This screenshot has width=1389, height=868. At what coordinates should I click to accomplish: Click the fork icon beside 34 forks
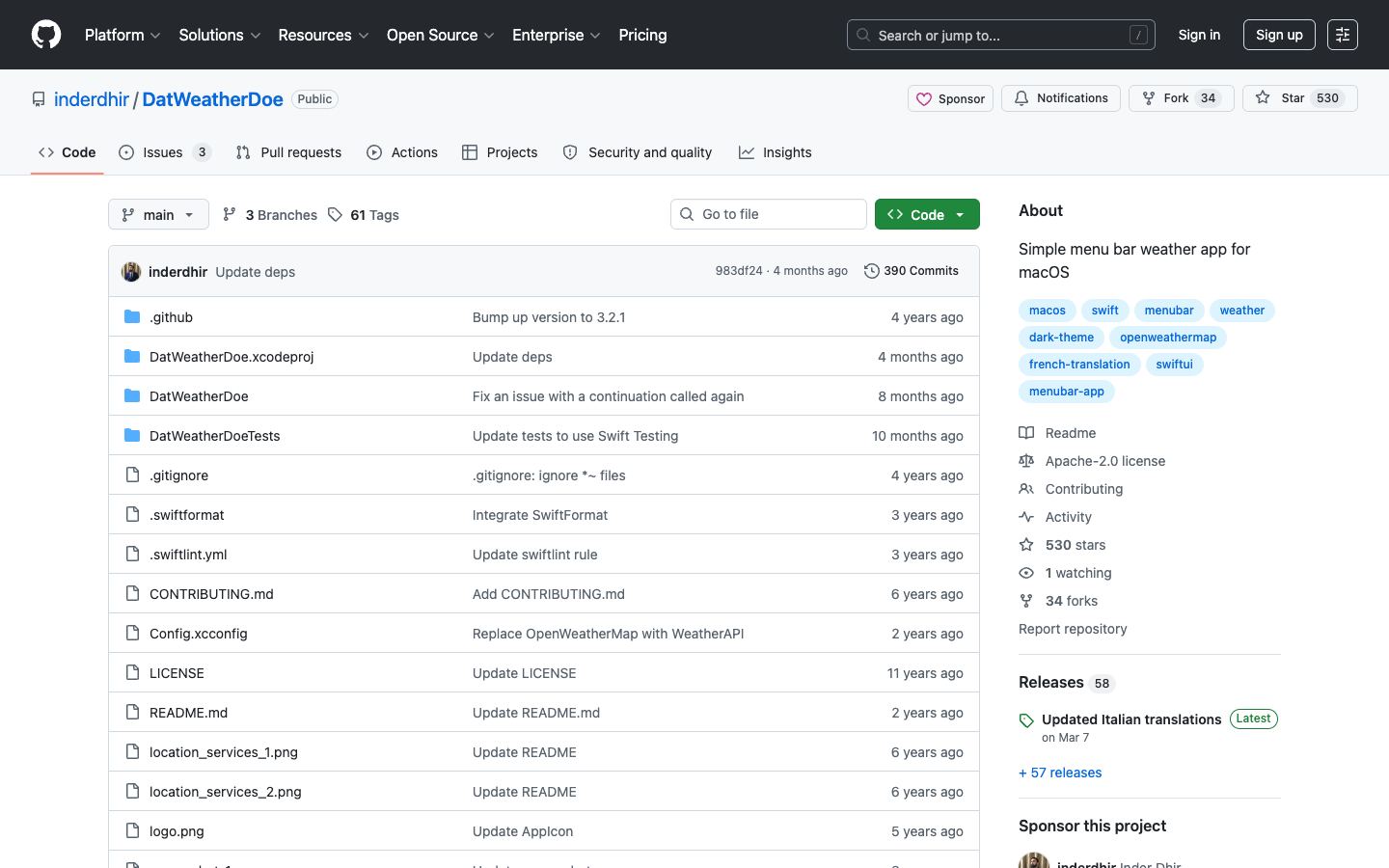[x=1026, y=601]
